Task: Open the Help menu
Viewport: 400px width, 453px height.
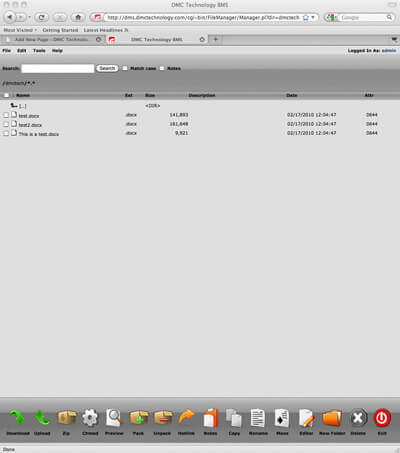Action: (x=57, y=51)
